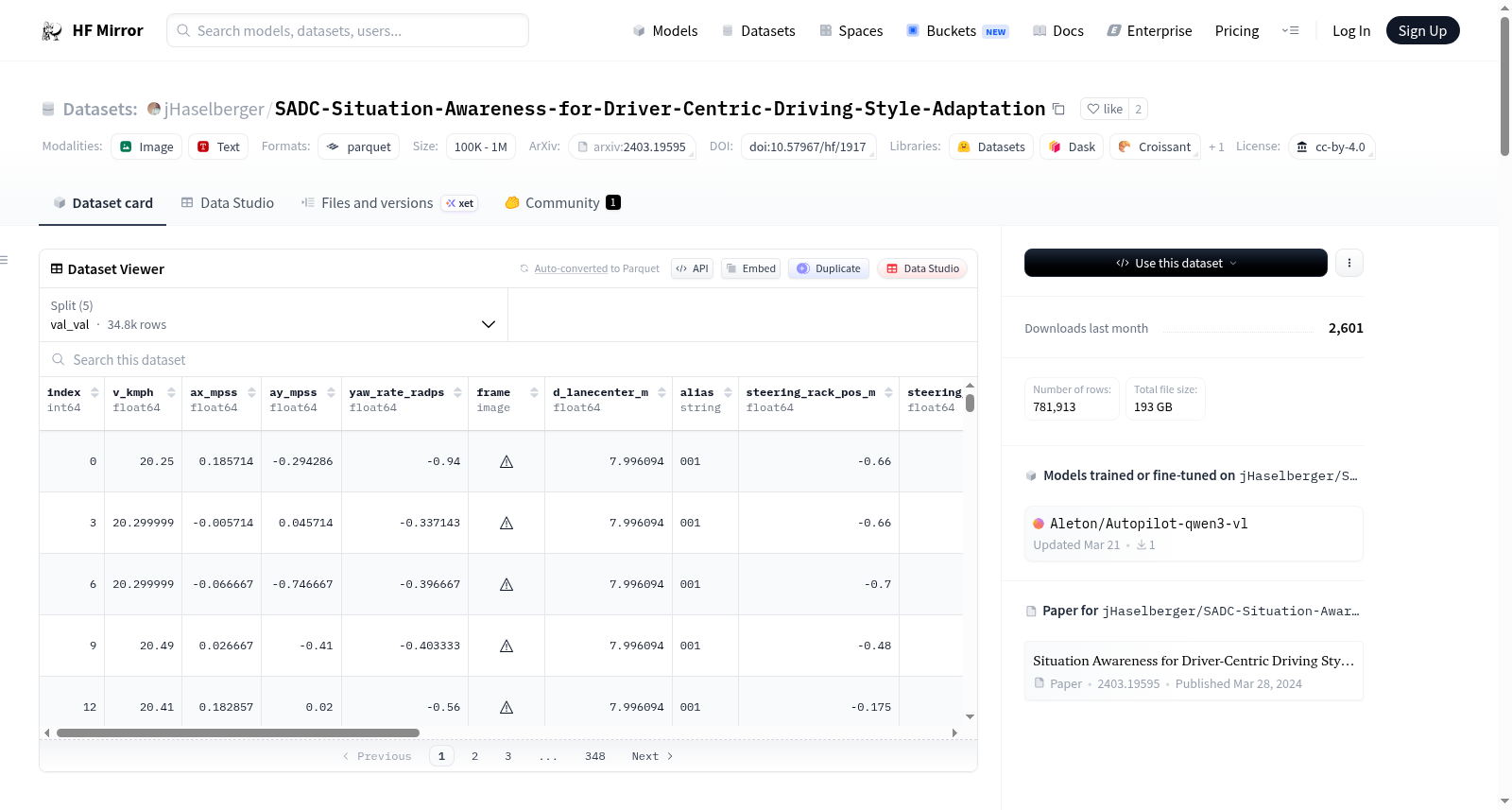Viewport: 1512px width, 810px height.
Task: Open the Use this dataset dropdown
Action: [x=1176, y=263]
